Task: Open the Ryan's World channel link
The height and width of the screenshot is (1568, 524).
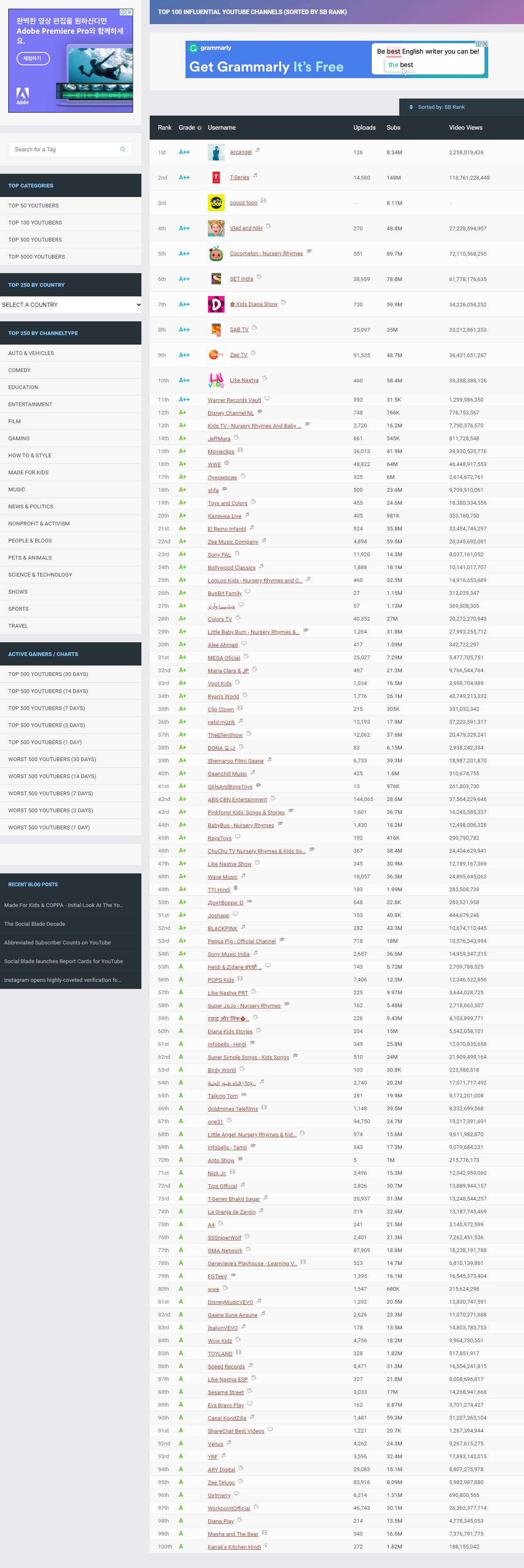Action: (x=223, y=696)
